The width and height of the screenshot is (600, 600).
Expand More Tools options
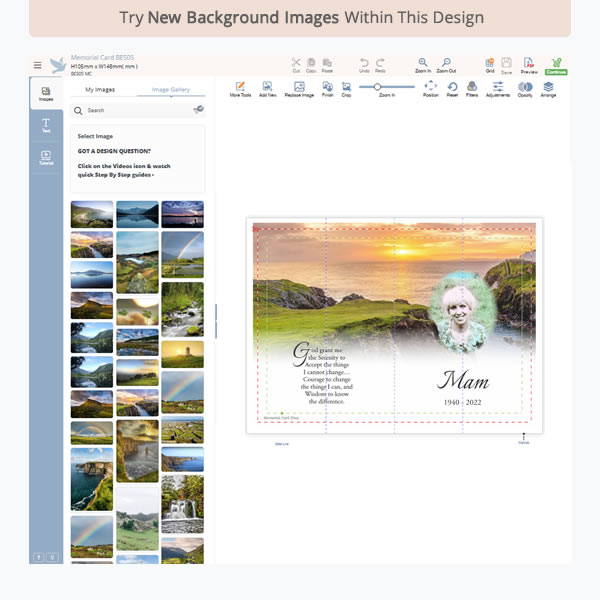(240, 88)
